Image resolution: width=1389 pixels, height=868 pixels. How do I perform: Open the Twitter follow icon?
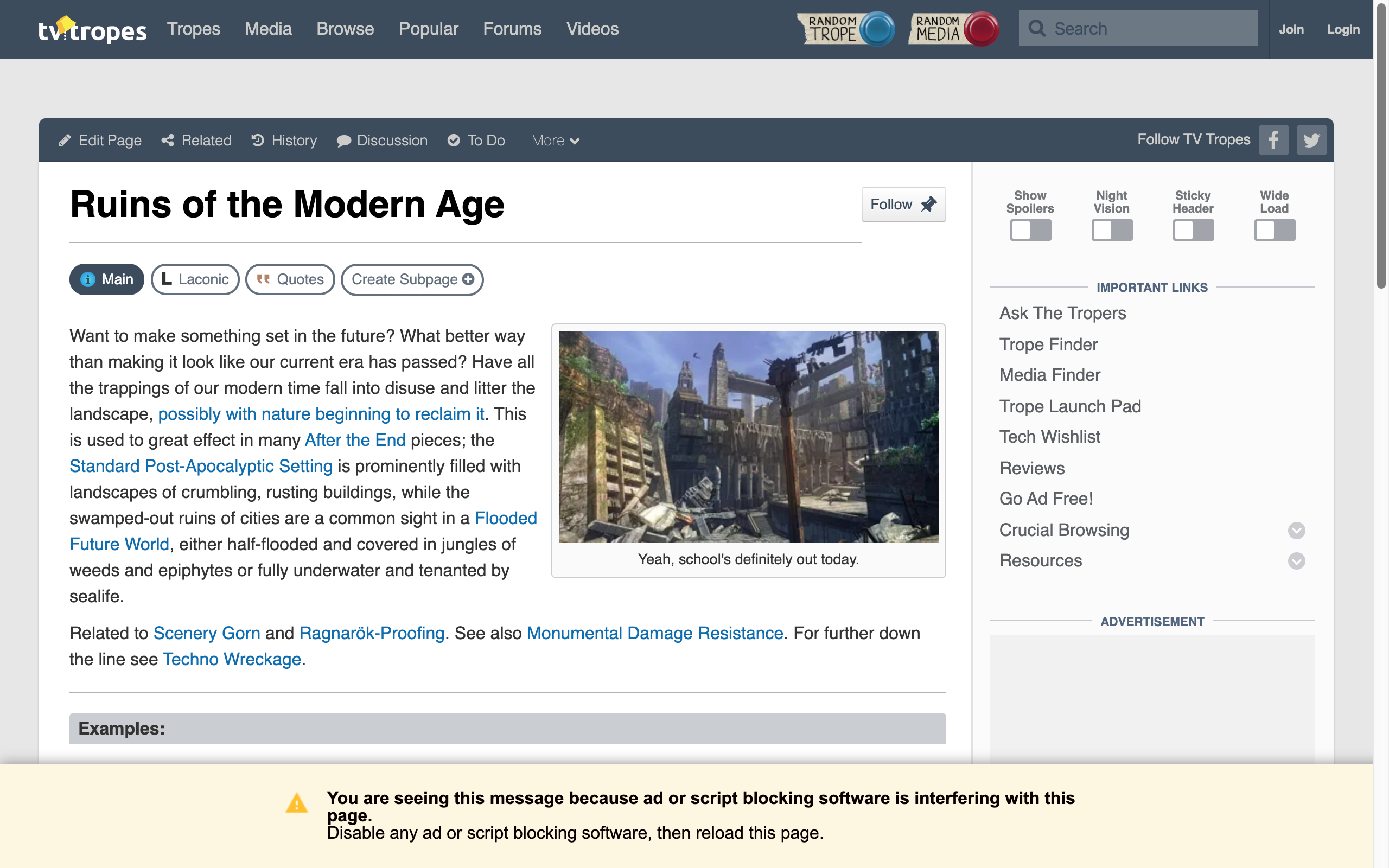click(x=1311, y=140)
